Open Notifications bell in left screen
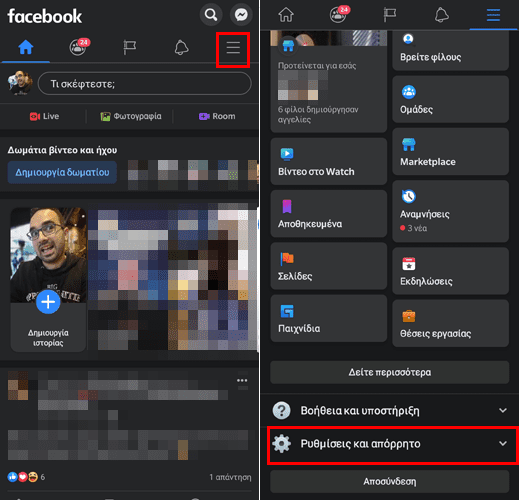The image size is (519, 500). [181, 47]
